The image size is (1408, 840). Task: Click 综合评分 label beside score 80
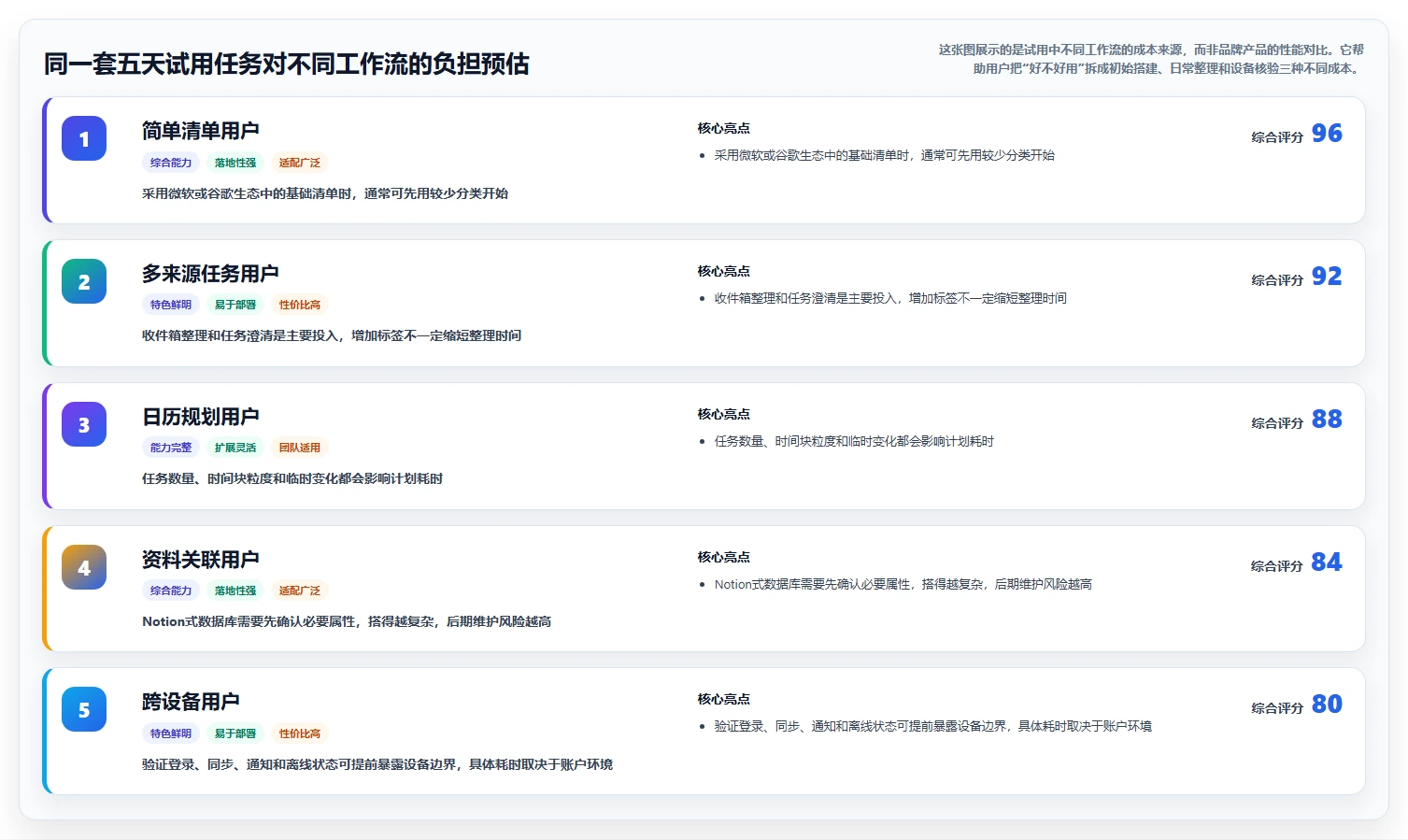pyautogui.click(x=1277, y=708)
